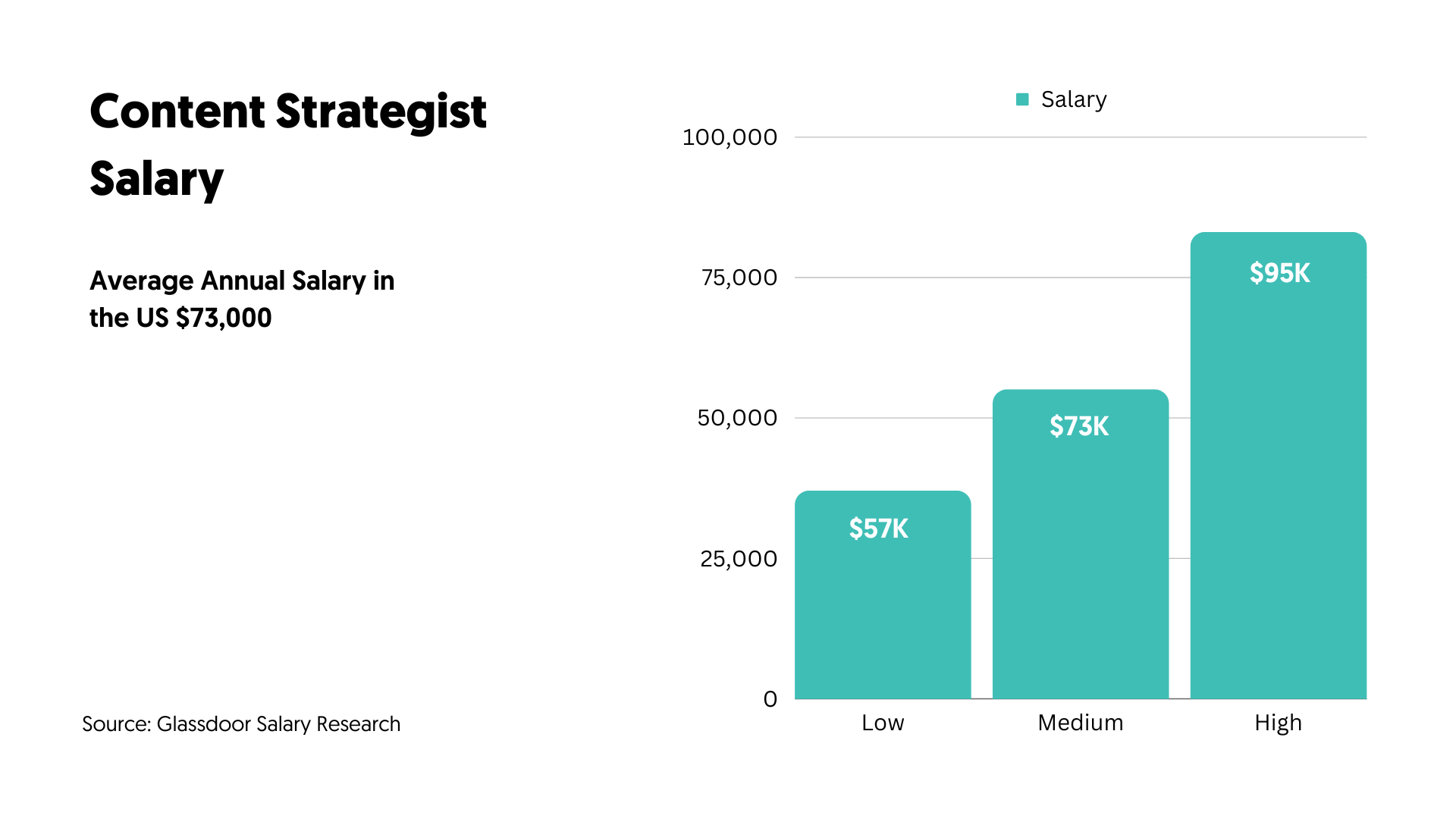Click the High x-axis category label

[1279, 723]
